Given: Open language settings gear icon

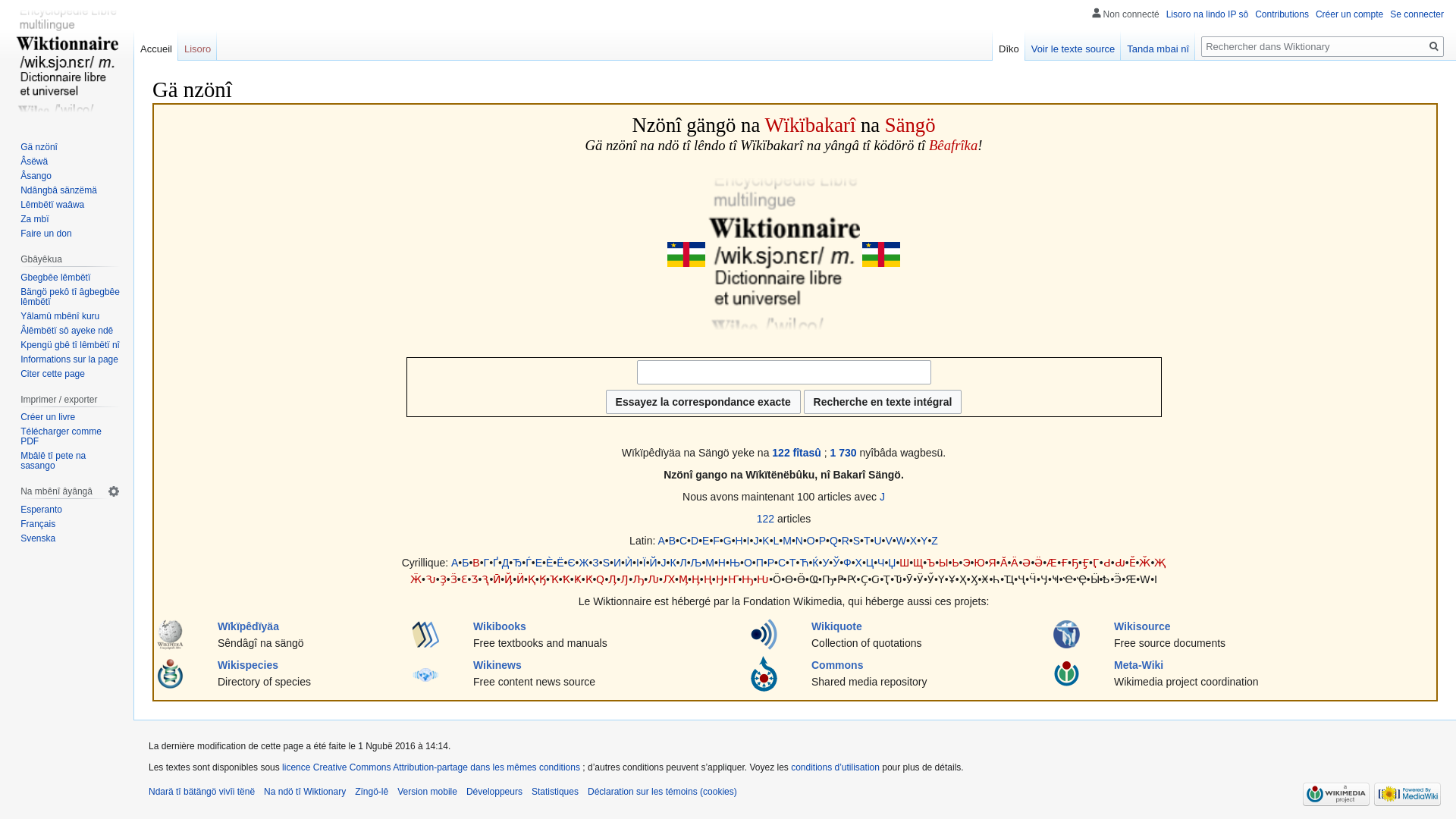Looking at the screenshot, I should click(x=114, y=491).
